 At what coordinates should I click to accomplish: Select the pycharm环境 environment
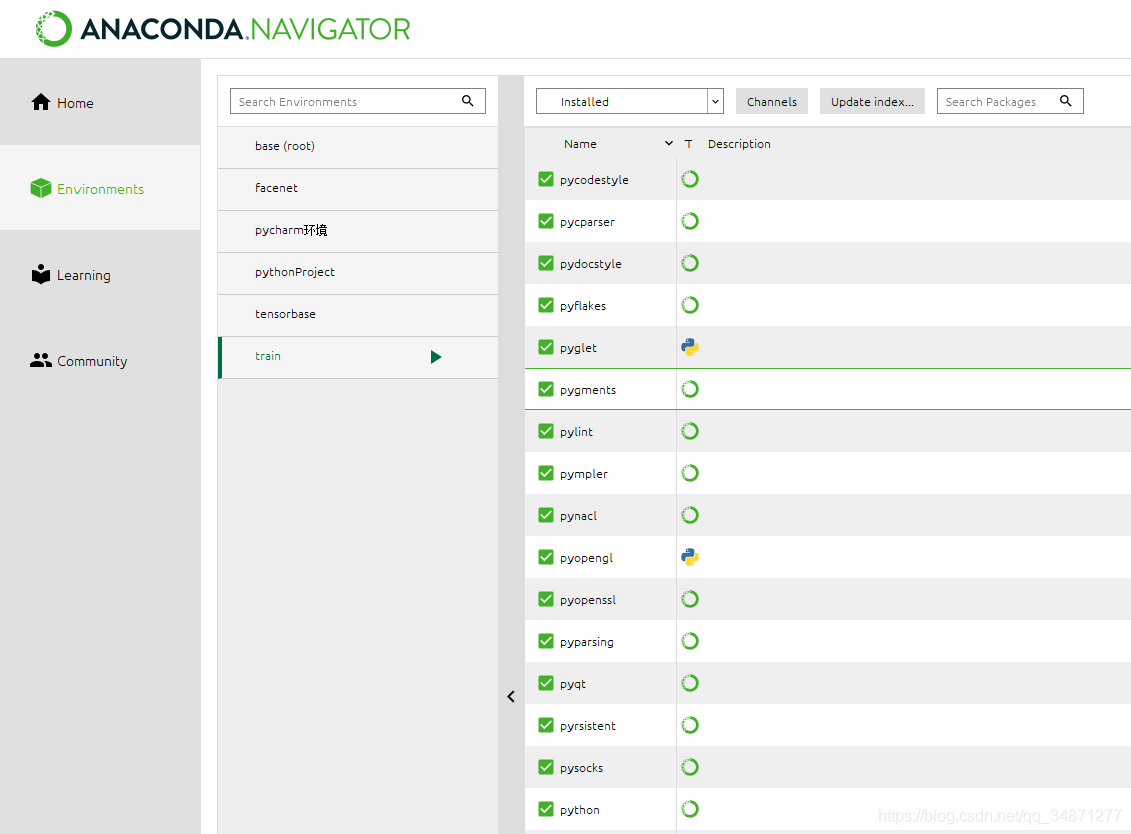coord(358,230)
